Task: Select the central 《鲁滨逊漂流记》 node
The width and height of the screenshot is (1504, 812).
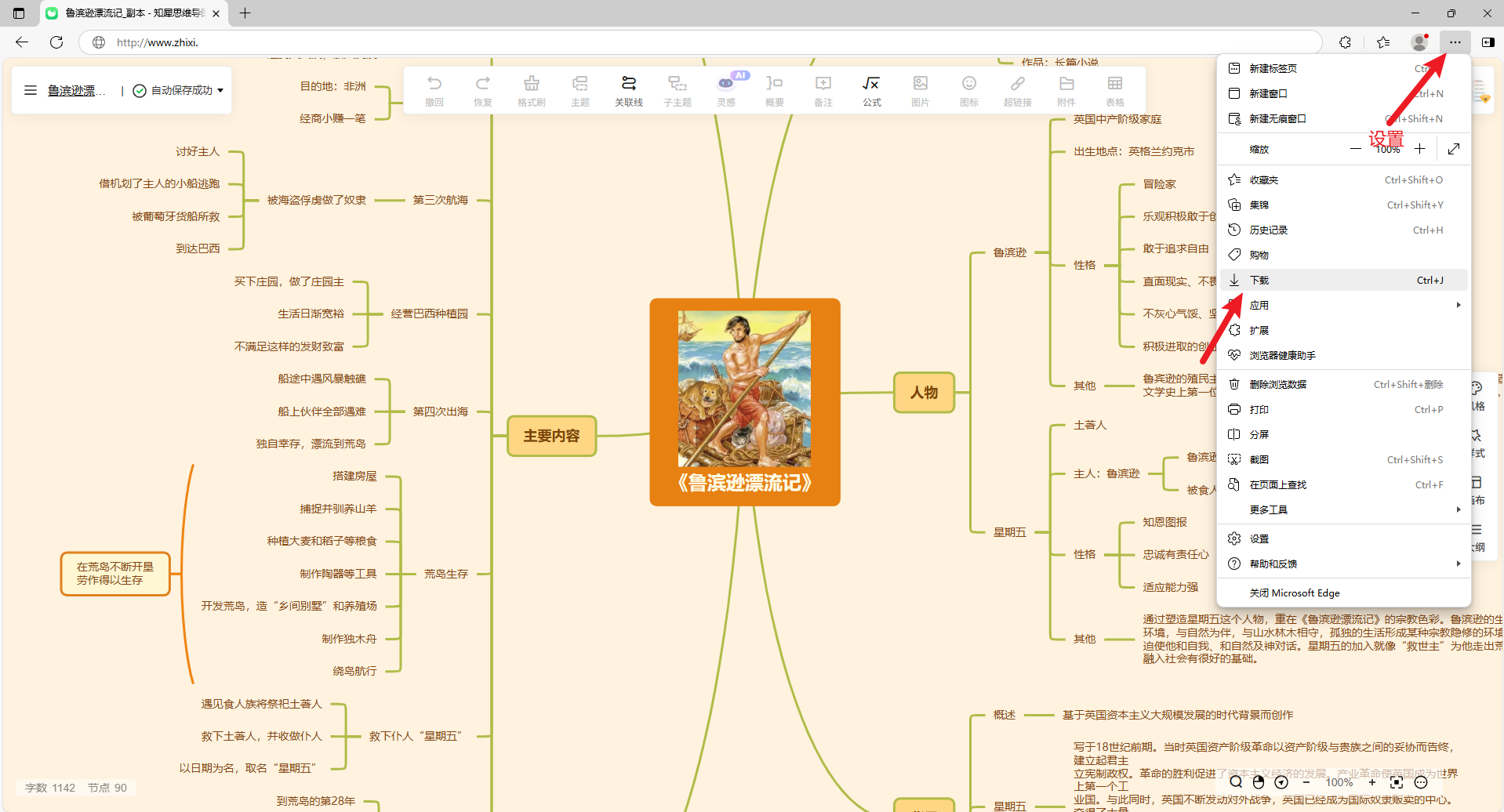Action: (745, 402)
